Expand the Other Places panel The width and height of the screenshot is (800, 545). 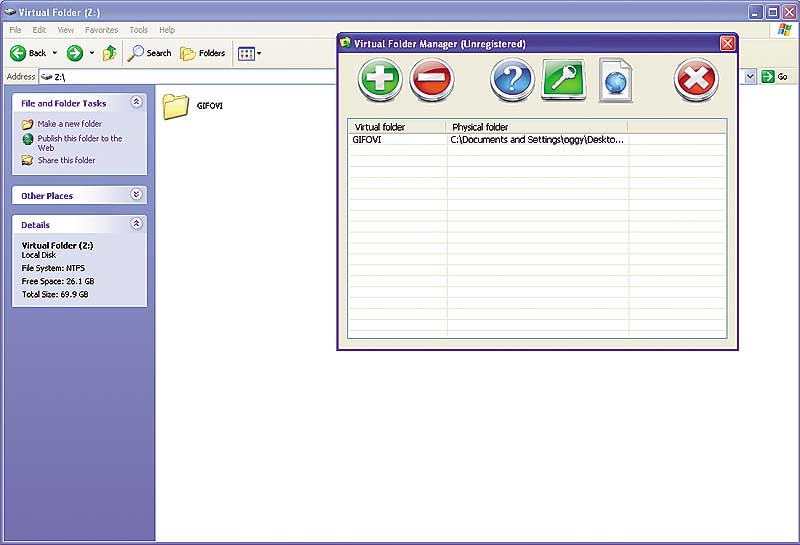click(136, 194)
